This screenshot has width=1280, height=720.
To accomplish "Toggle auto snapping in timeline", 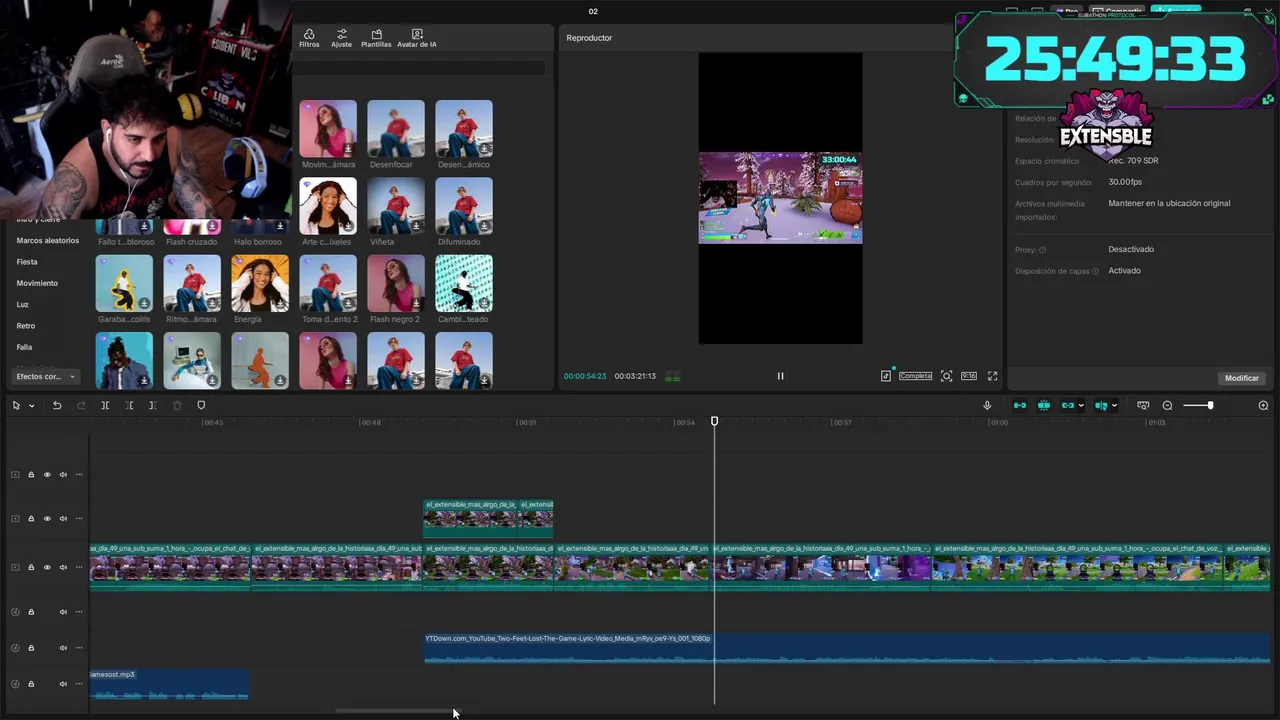I will coord(1044,405).
